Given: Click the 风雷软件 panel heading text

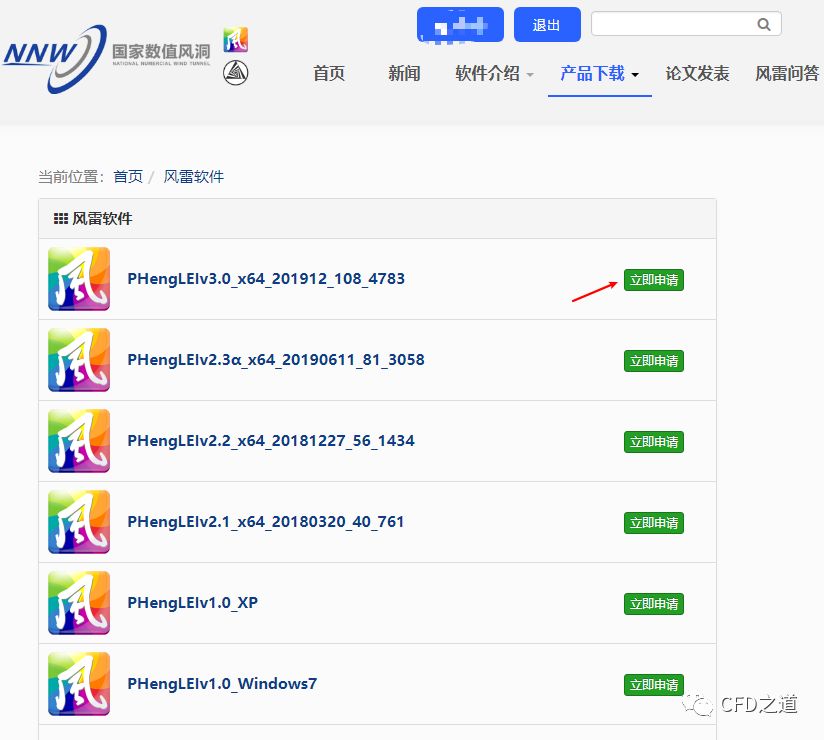Looking at the screenshot, I should [102, 219].
